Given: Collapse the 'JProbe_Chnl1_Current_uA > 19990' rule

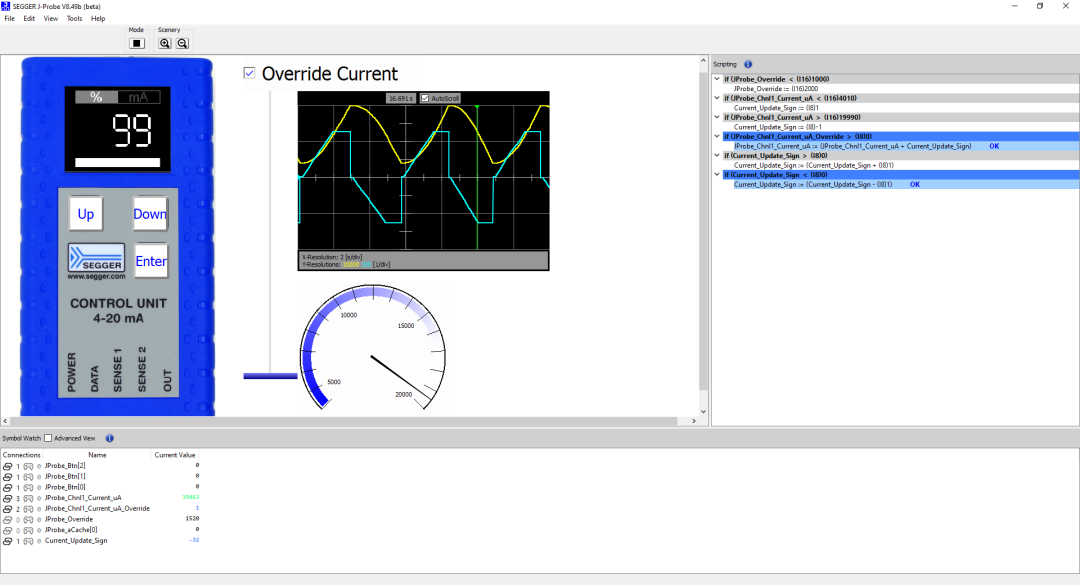Looking at the screenshot, I should click(717, 117).
